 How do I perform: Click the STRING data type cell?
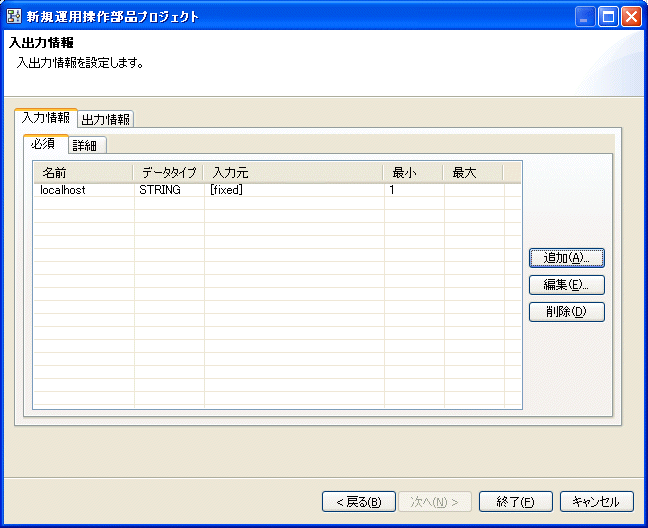click(x=169, y=190)
